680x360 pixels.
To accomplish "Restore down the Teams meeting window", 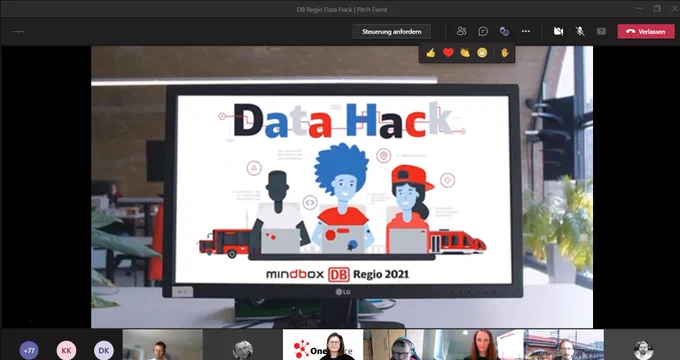I will click(x=657, y=9).
